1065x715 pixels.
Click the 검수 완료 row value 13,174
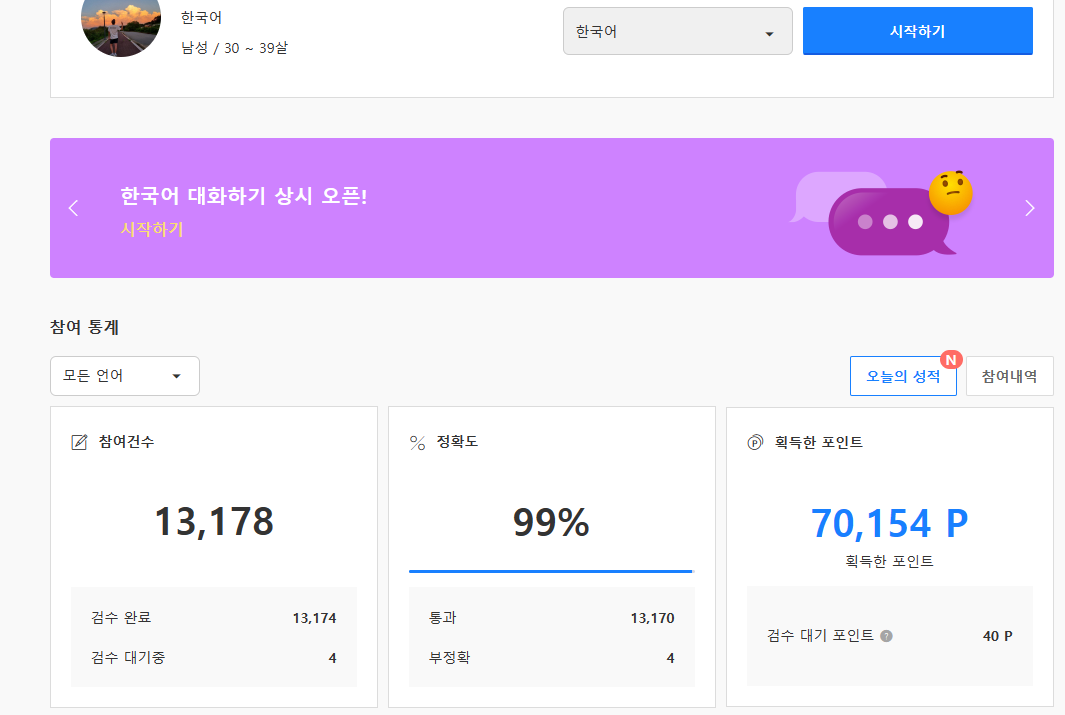(x=314, y=618)
